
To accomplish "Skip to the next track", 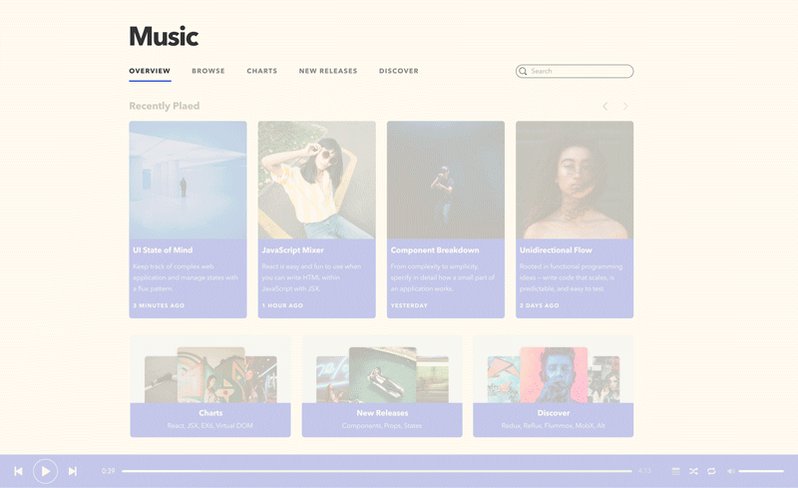I will [x=73, y=471].
